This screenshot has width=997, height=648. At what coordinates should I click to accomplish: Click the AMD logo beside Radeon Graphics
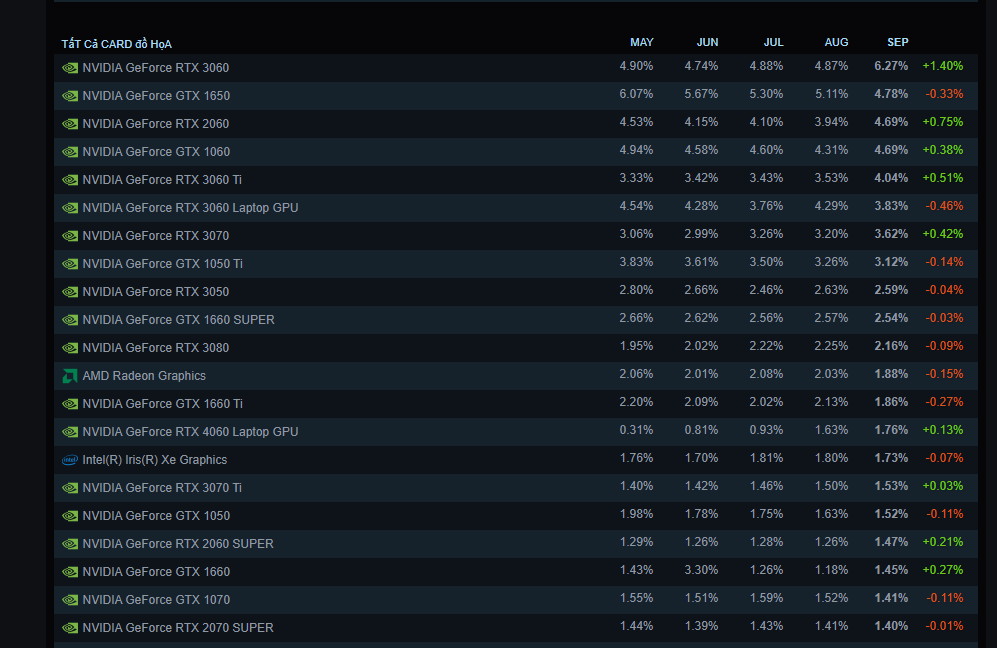[x=70, y=376]
